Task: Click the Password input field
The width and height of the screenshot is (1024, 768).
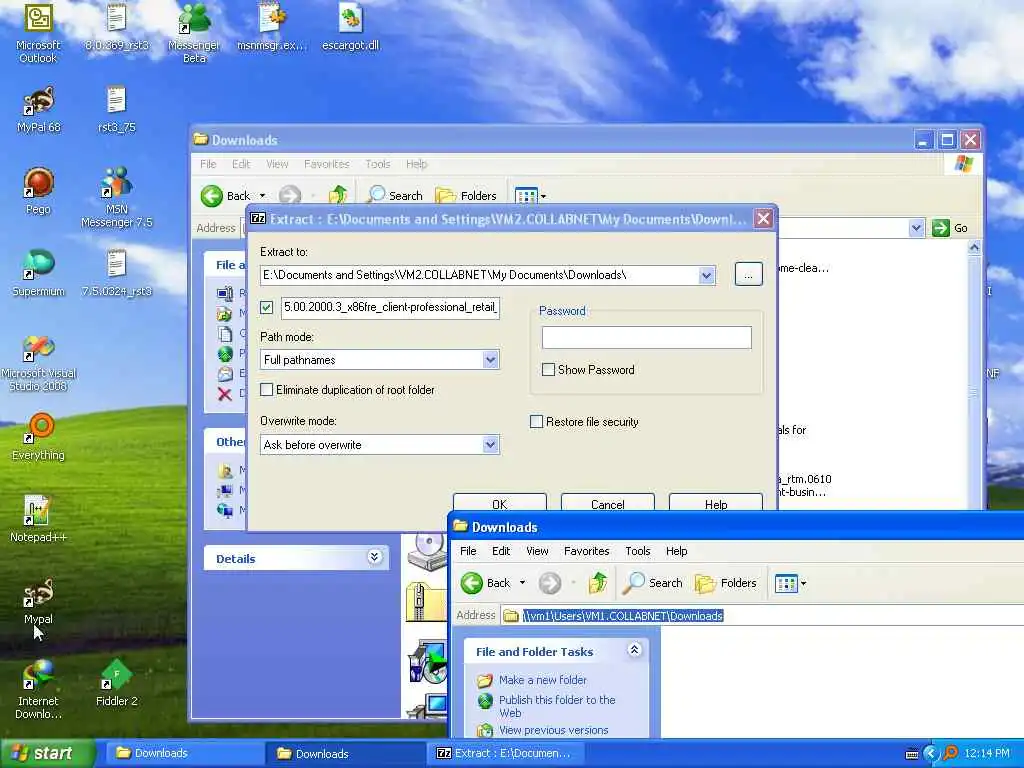Action: click(x=647, y=338)
